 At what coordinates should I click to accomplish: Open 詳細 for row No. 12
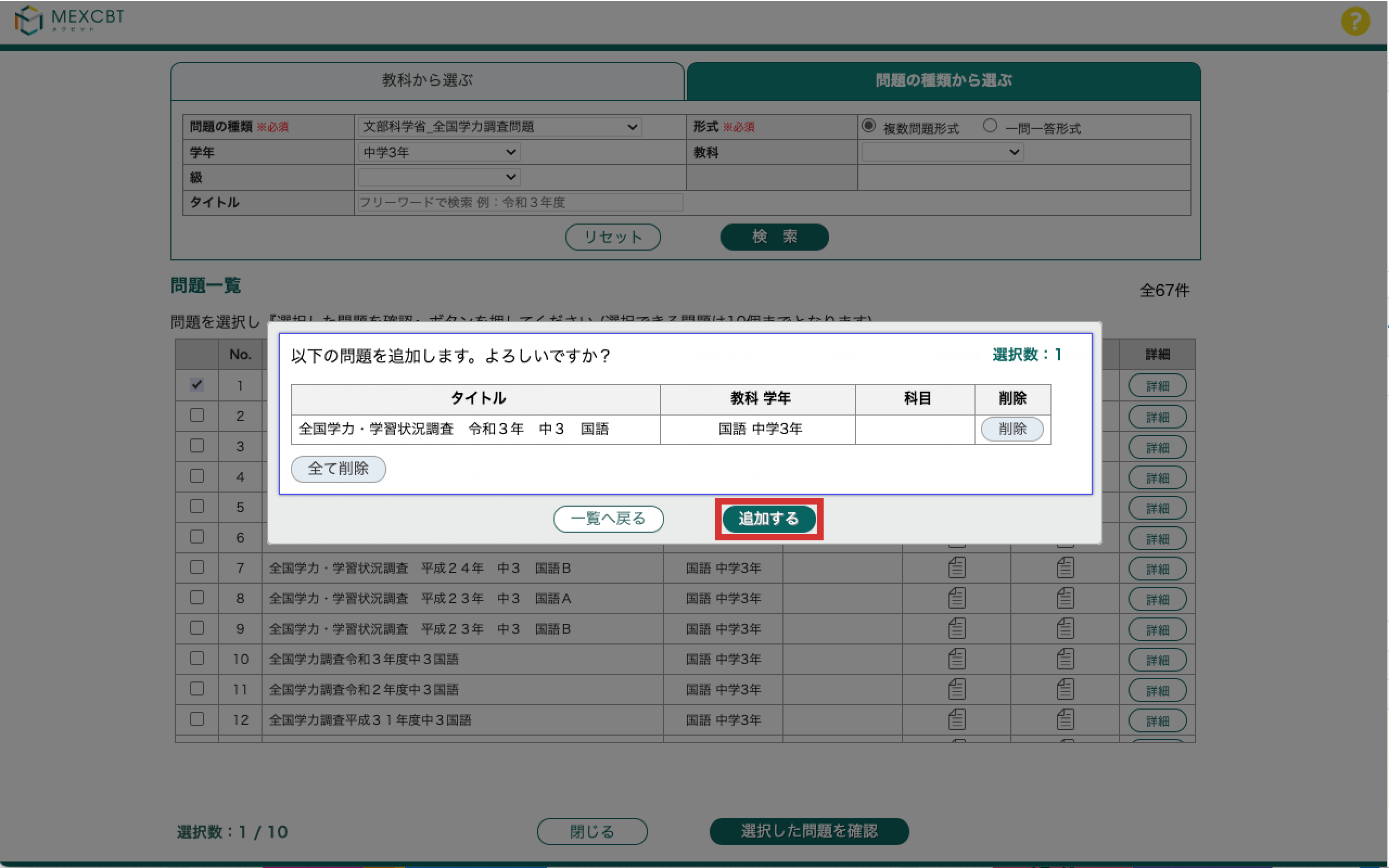coord(1157,721)
